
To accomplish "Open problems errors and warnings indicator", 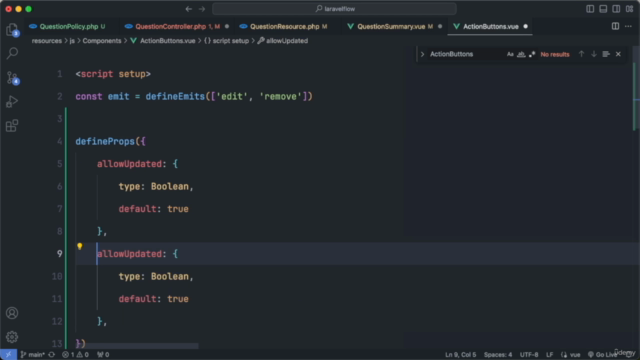I will pos(75,354).
